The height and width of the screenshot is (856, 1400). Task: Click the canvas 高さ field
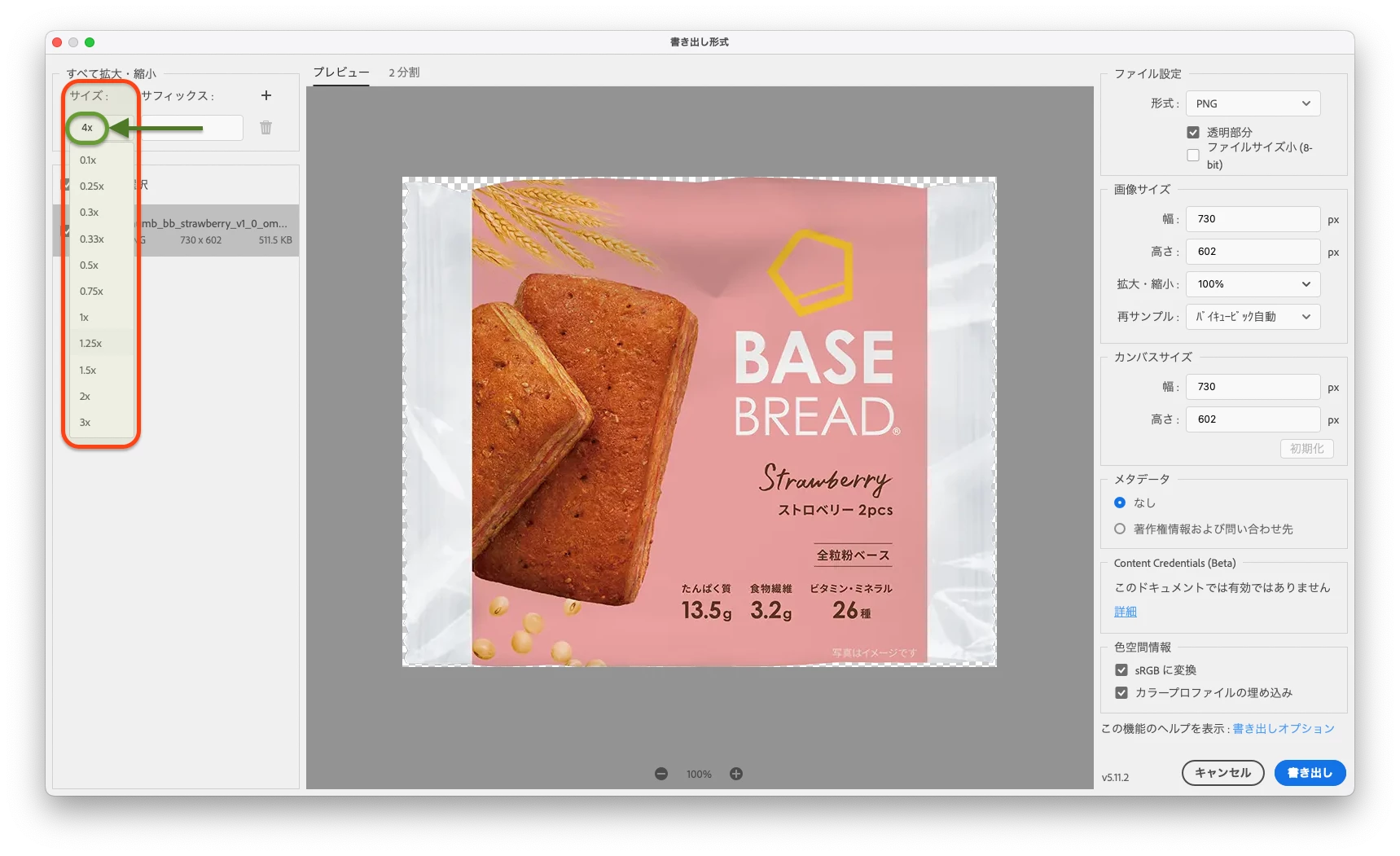pos(1253,419)
